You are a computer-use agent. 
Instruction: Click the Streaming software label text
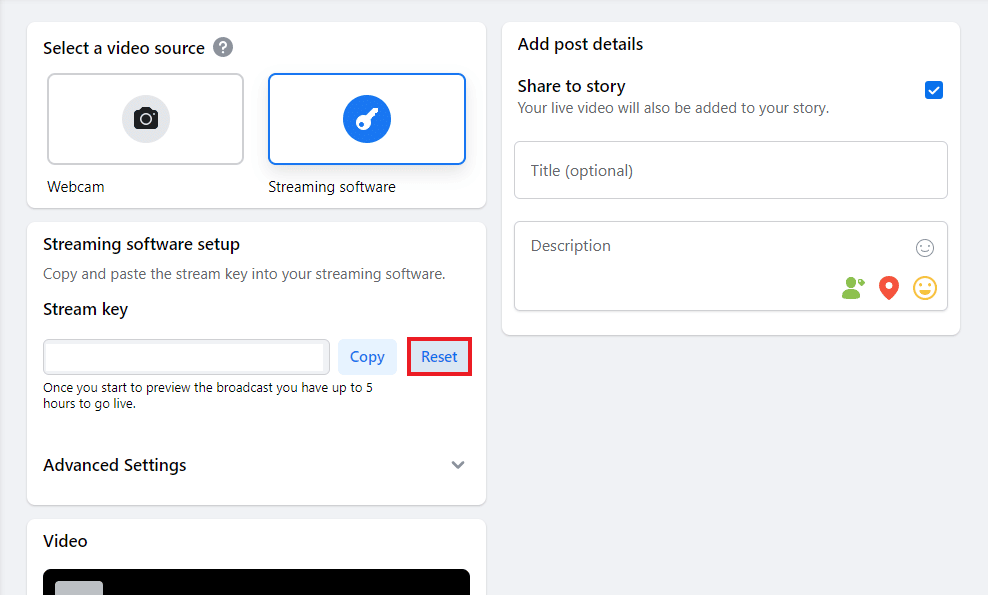[332, 187]
